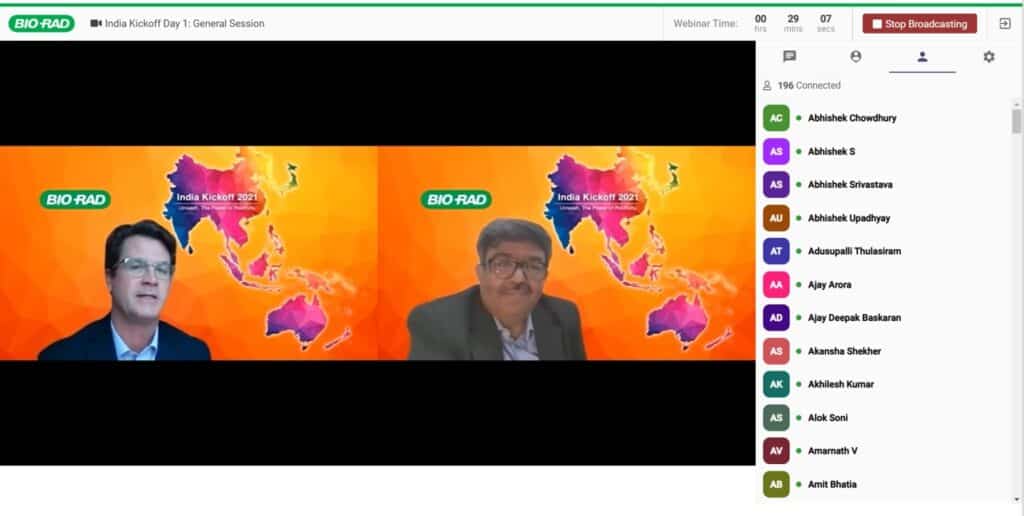Select the attendees list tab
The image size is (1024, 516).
pos(922,57)
